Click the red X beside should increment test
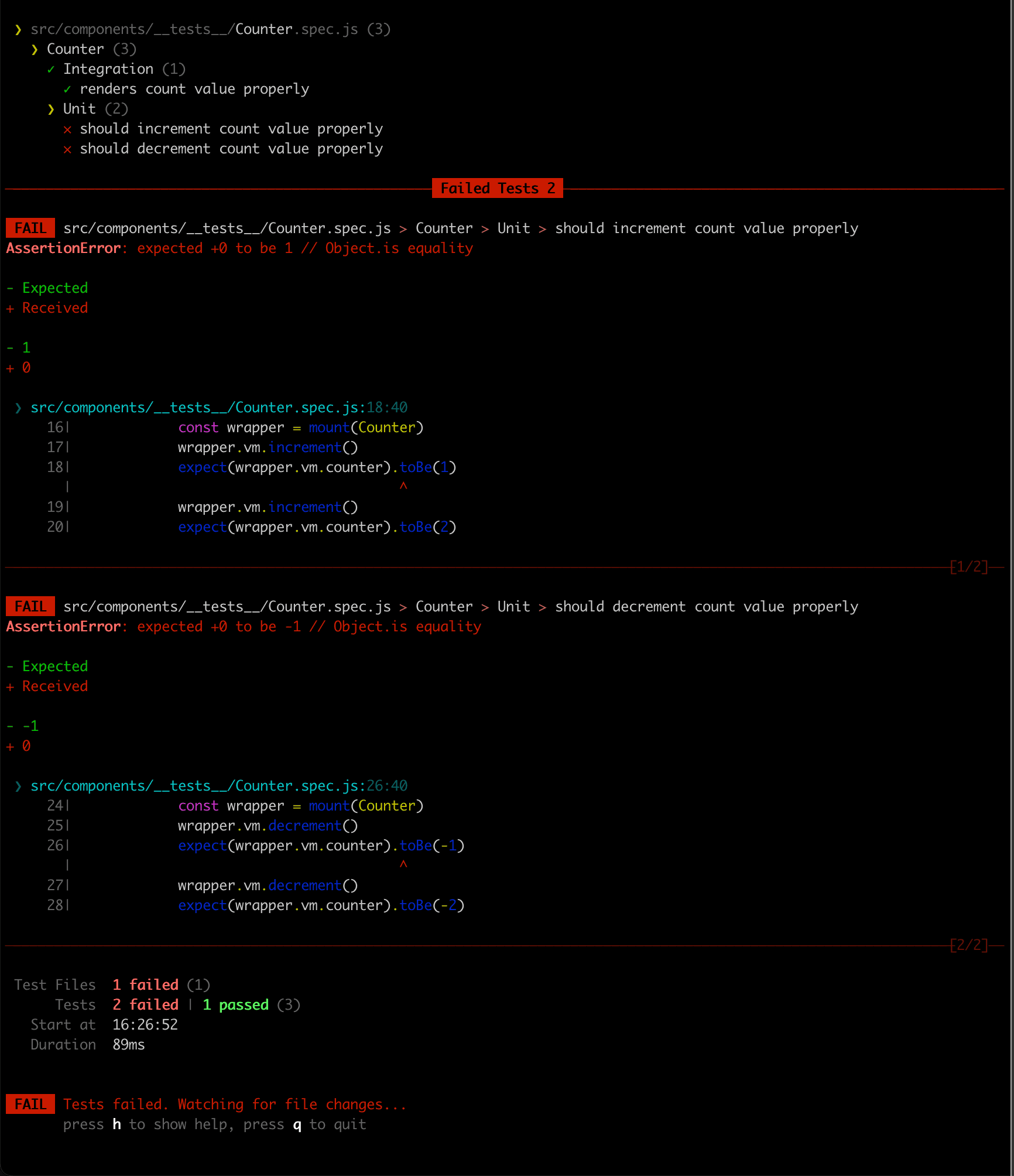 67,129
